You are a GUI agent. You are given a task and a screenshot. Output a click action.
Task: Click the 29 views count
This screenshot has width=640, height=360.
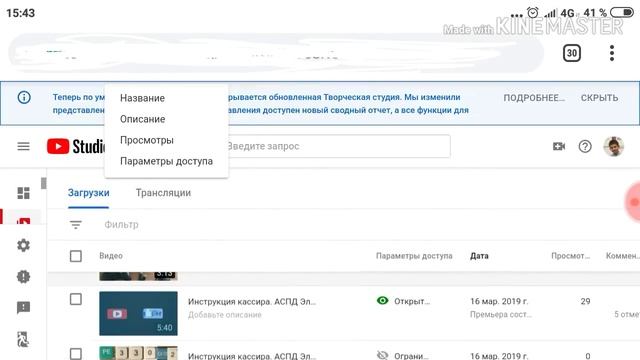coord(585,301)
